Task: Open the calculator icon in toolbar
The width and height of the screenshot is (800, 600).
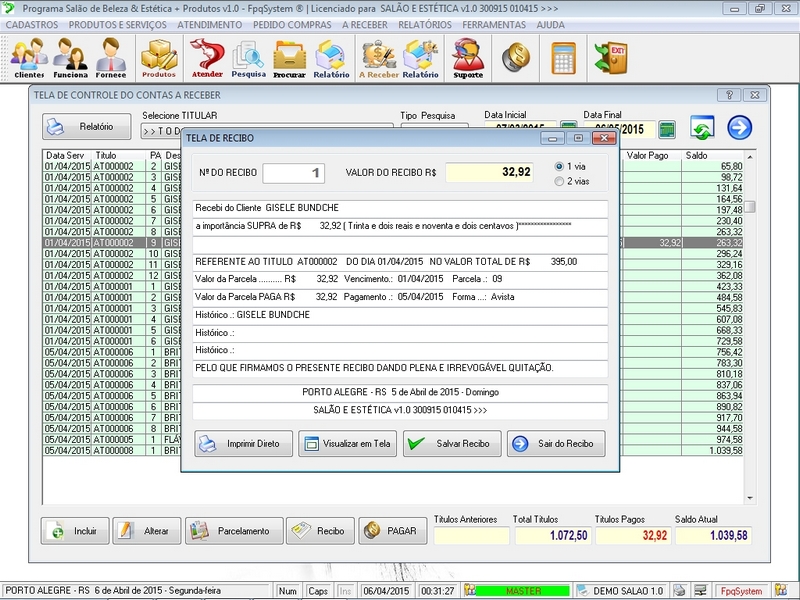Action: 564,56
